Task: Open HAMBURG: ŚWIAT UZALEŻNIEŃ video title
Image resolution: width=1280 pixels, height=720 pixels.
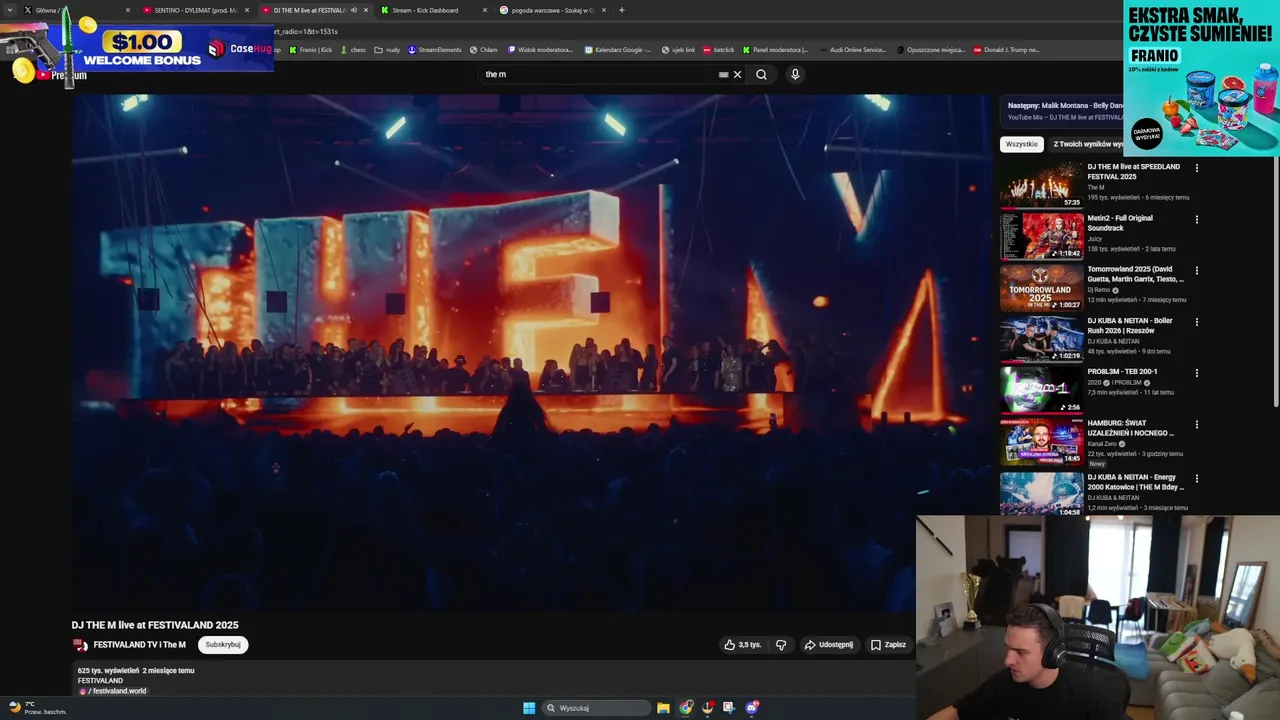Action: 1131,428
